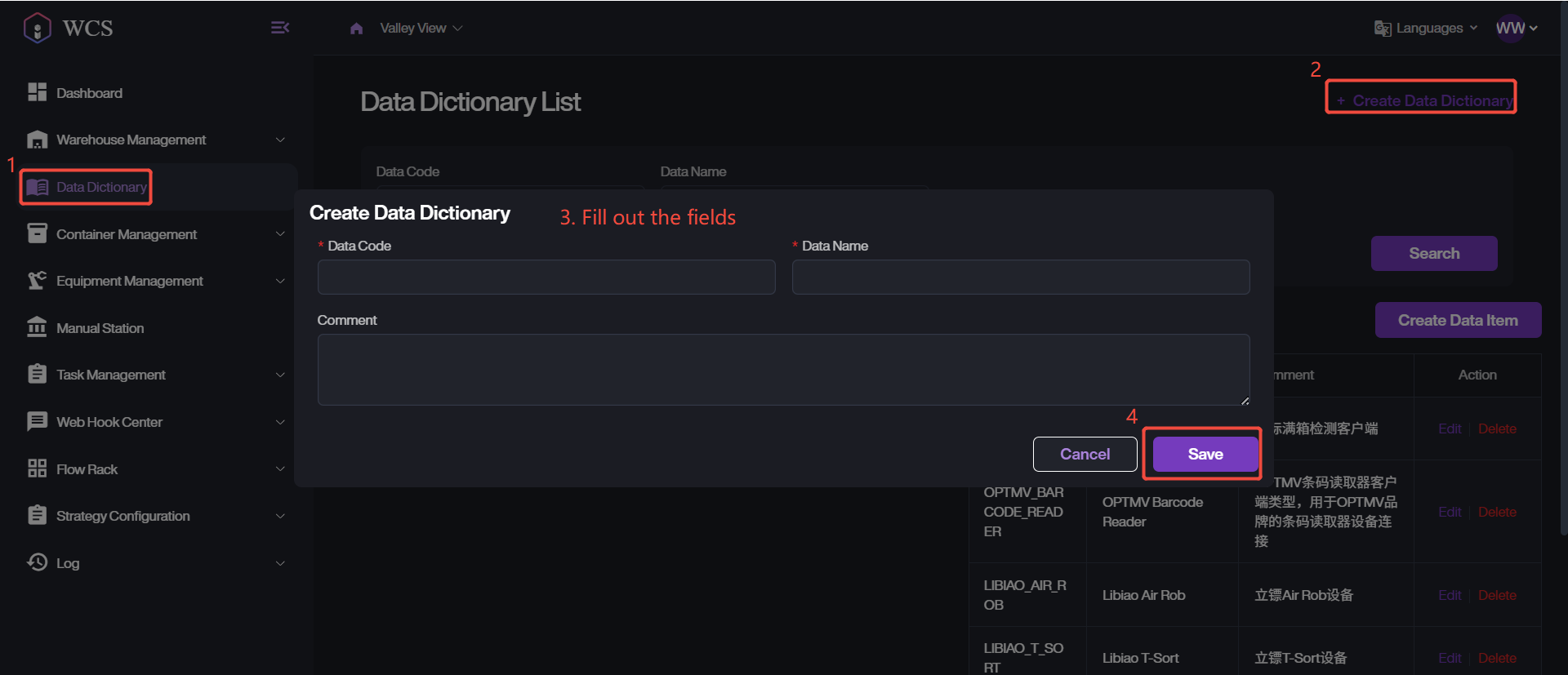Viewport: 1568px width, 675px height.
Task: Open the Data Dictionary menu item
Action: (x=101, y=187)
